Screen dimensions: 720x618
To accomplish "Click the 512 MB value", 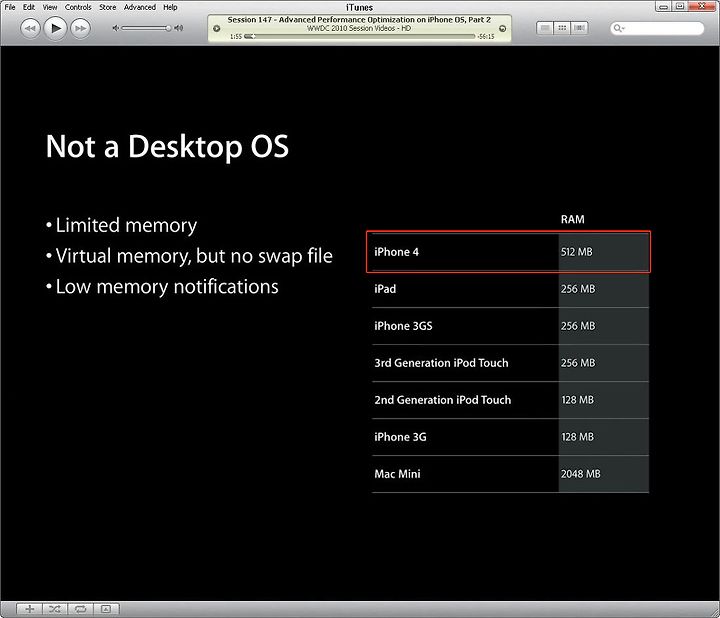I will pyautogui.click(x=576, y=252).
